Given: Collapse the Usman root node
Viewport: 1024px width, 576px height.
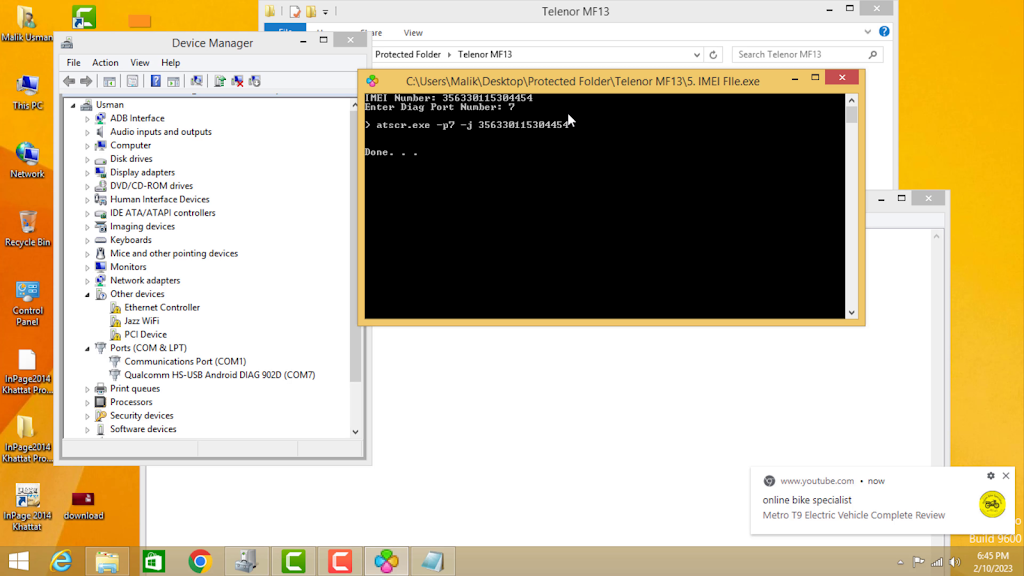Looking at the screenshot, I should click(x=73, y=105).
